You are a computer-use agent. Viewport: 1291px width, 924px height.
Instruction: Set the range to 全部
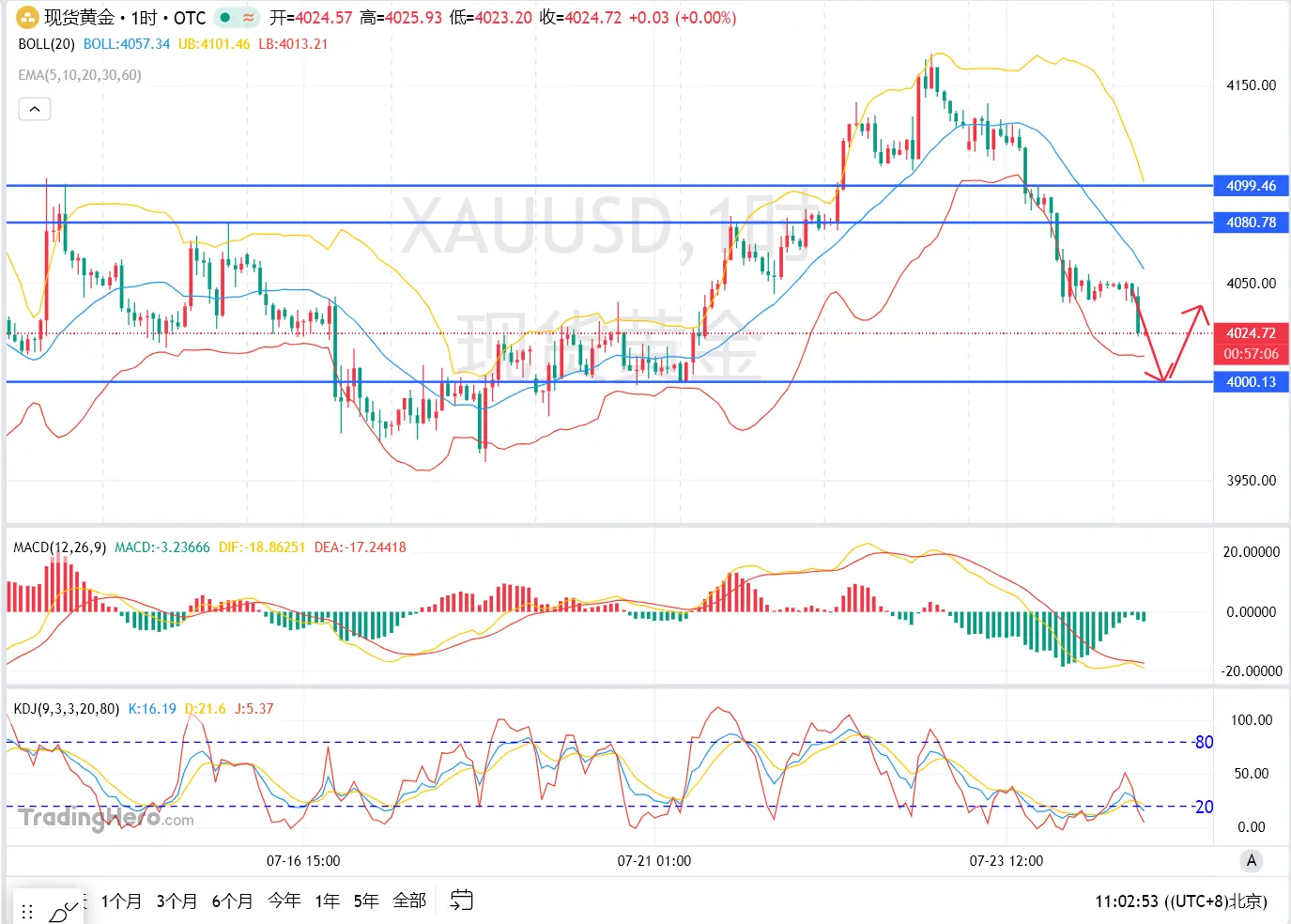pos(409,901)
